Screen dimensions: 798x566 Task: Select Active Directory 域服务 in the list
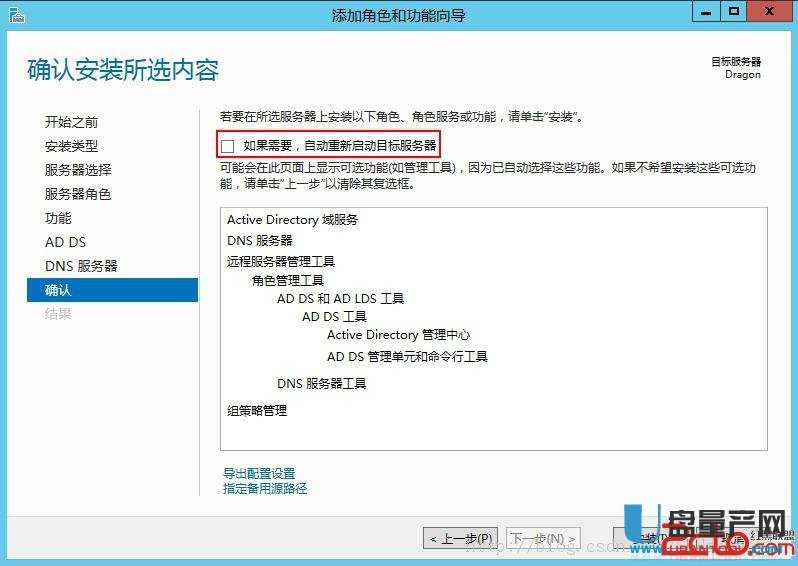(x=292, y=220)
